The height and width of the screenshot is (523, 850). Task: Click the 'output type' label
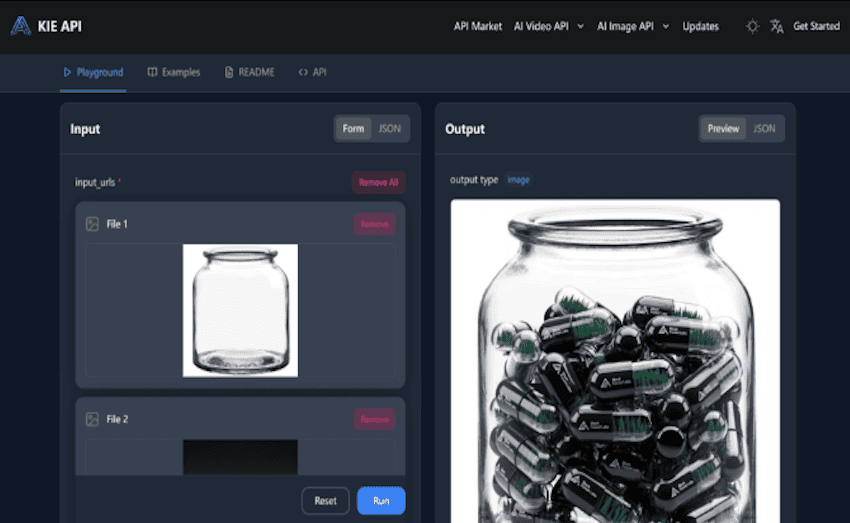[x=474, y=180]
